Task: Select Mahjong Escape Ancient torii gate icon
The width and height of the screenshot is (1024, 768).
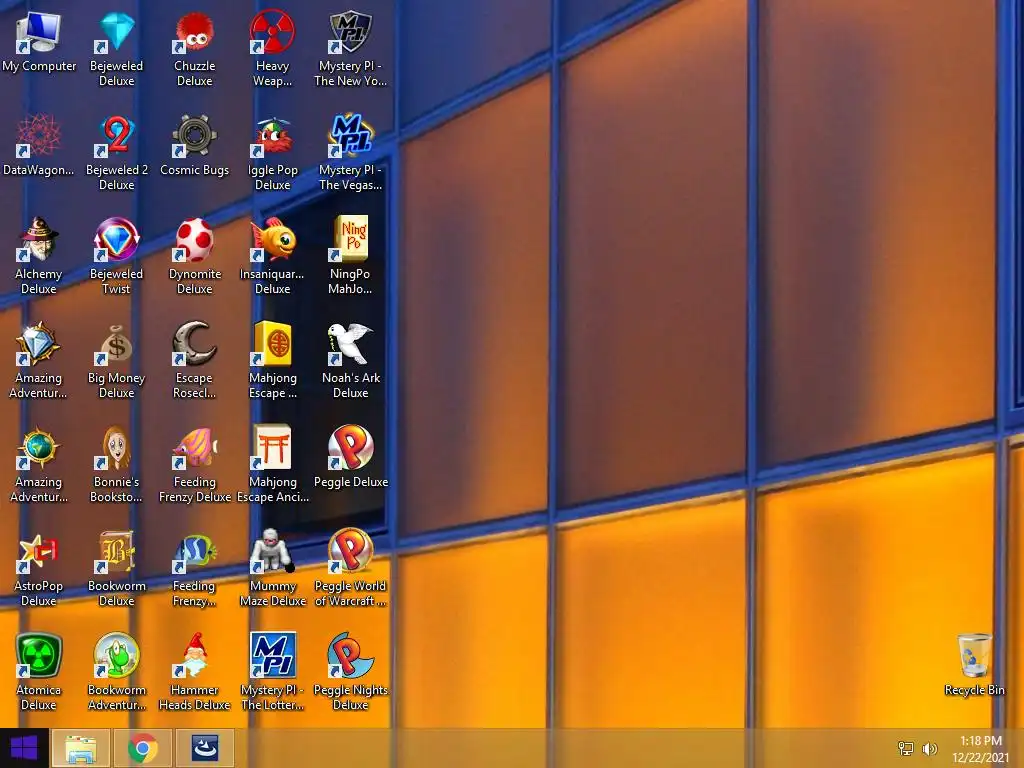Action: 272,449
